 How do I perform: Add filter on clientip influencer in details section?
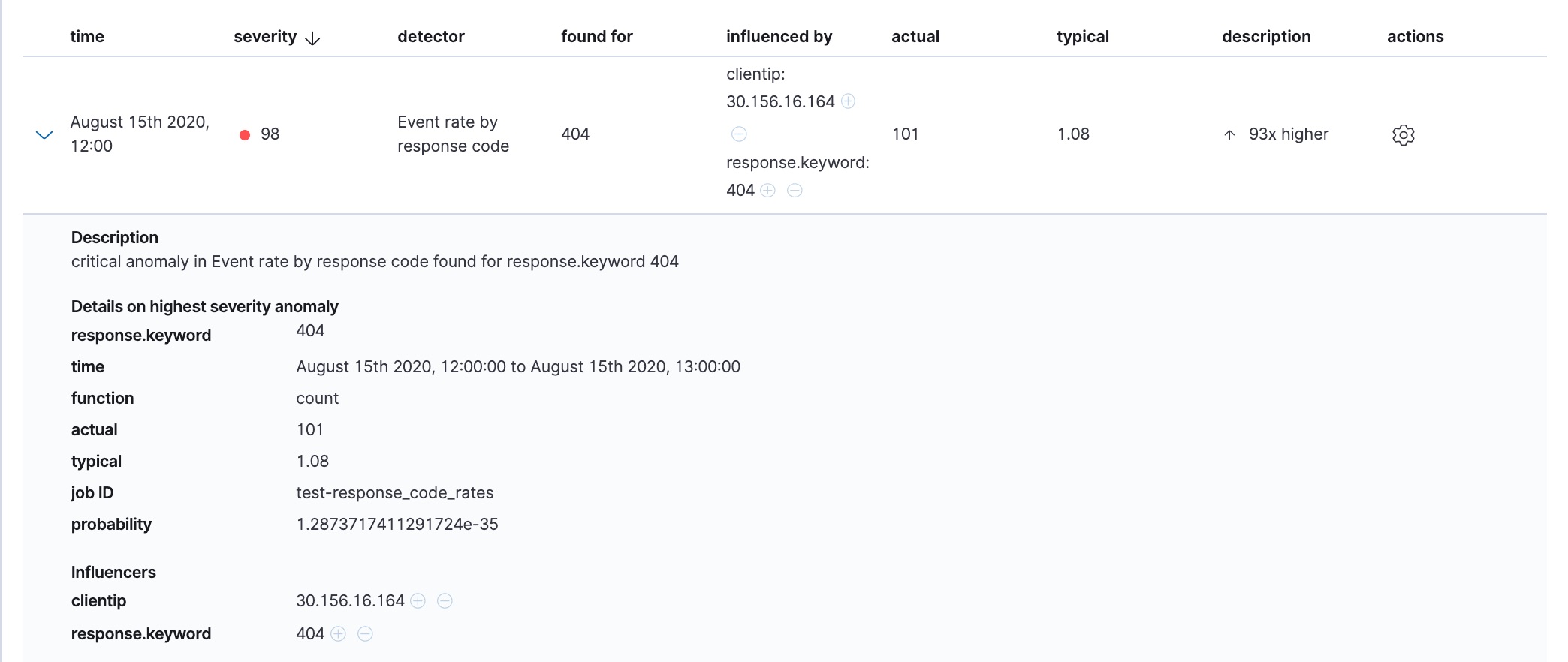418,600
